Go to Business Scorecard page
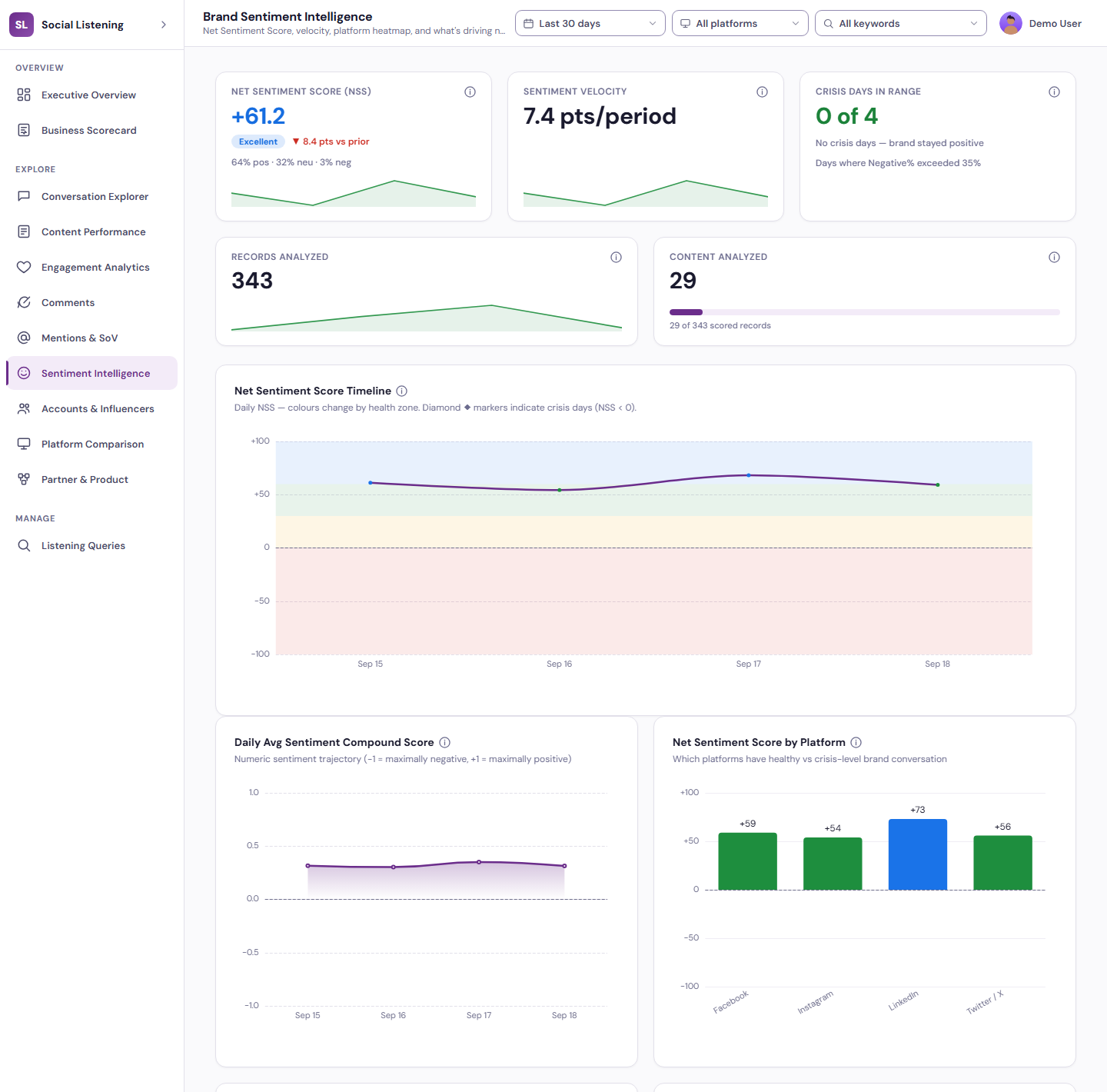Screen dimensions: 1107x1092 point(91,131)
